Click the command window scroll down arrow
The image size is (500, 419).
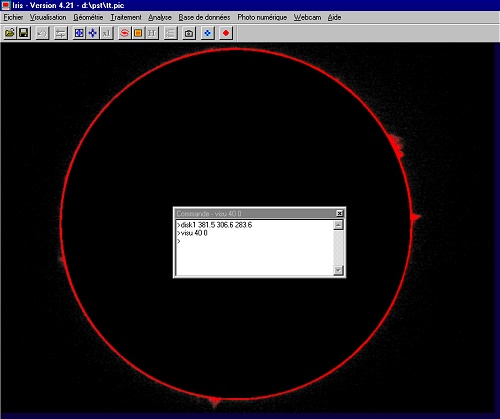[x=338, y=270]
